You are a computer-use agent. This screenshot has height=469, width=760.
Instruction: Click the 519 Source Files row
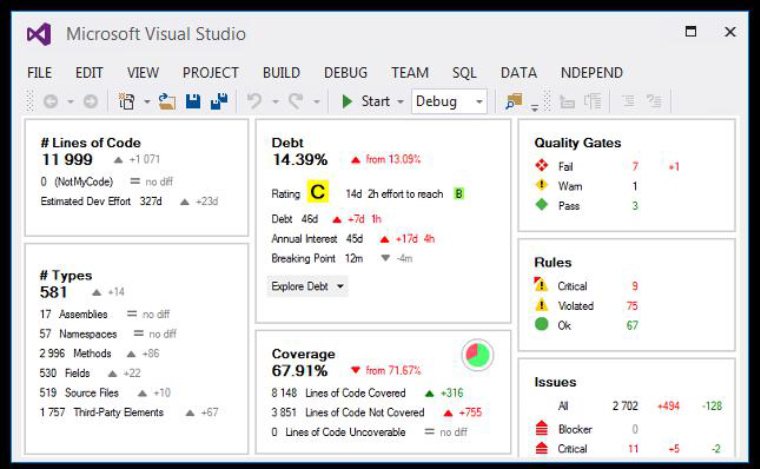[105, 392]
